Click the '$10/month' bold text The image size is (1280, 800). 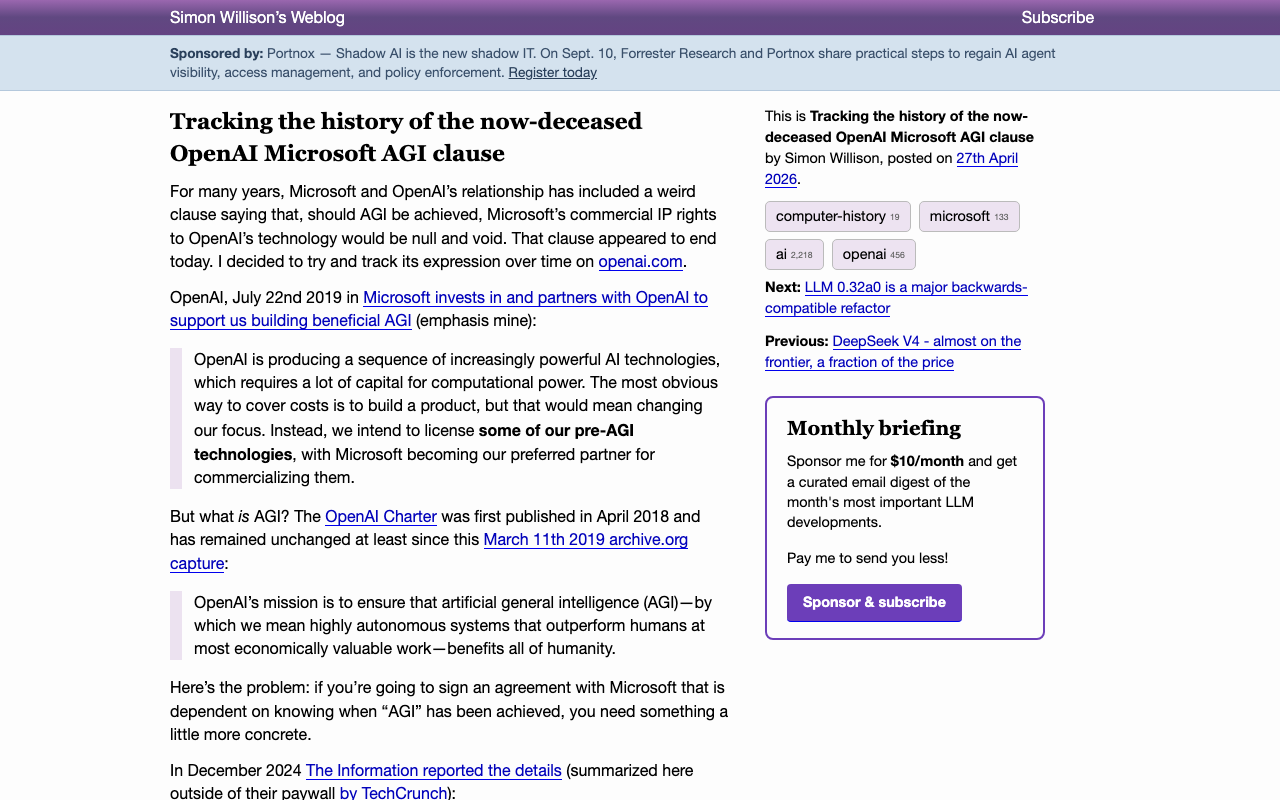point(927,461)
